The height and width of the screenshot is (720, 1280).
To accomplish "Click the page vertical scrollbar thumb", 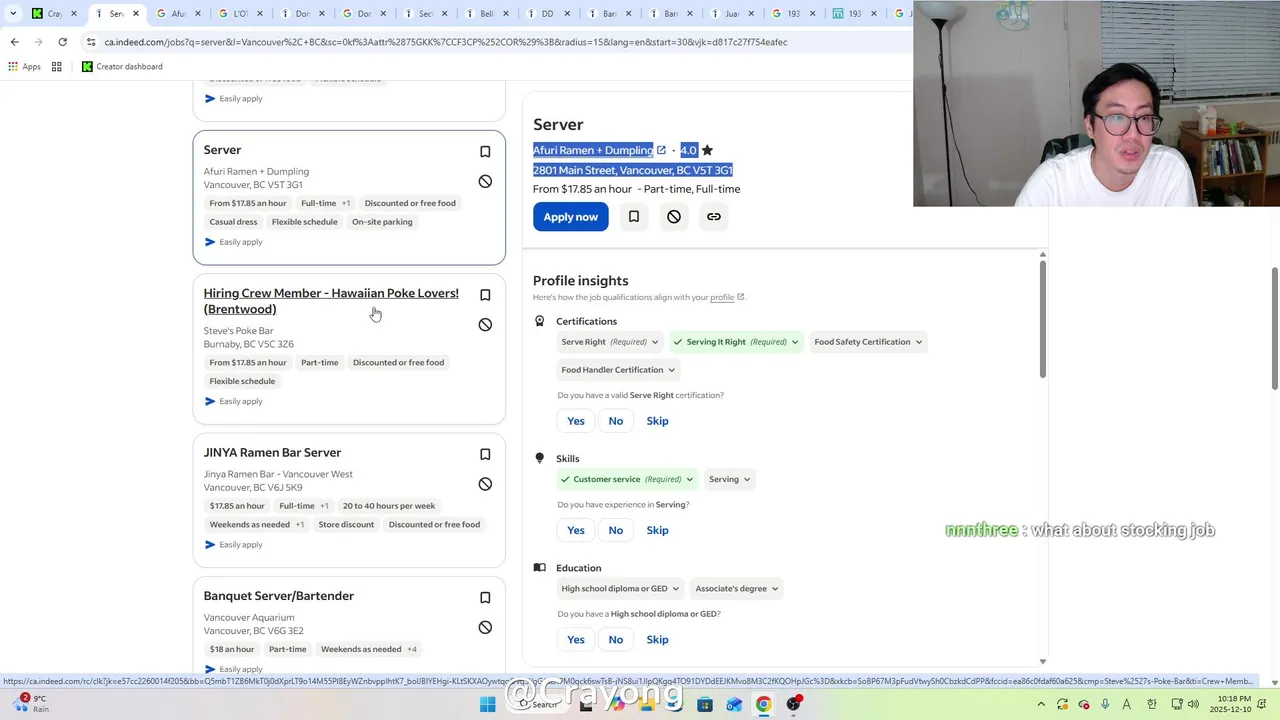I will click(x=1274, y=329).
